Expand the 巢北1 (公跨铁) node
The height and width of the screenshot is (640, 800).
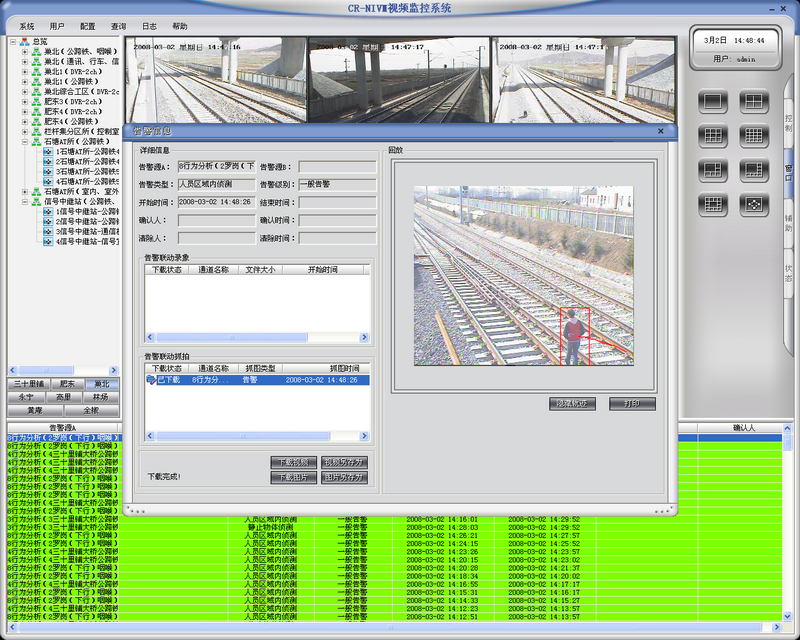25,82
